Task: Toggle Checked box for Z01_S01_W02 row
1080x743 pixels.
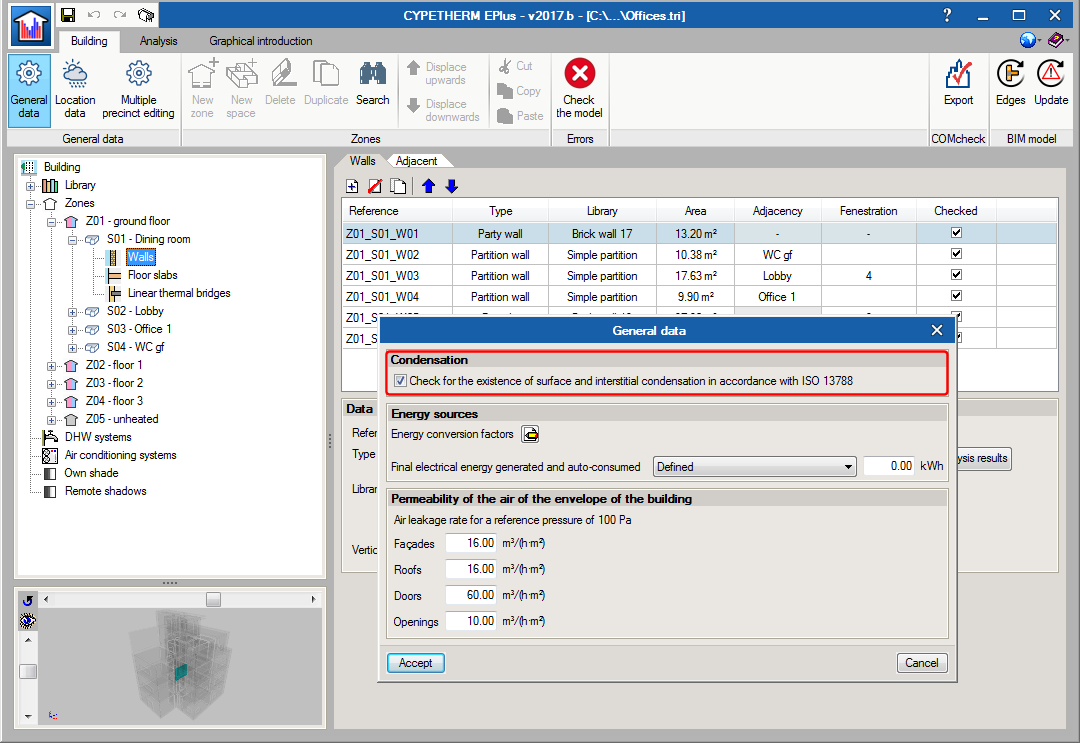Action: click(x=956, y=254)
